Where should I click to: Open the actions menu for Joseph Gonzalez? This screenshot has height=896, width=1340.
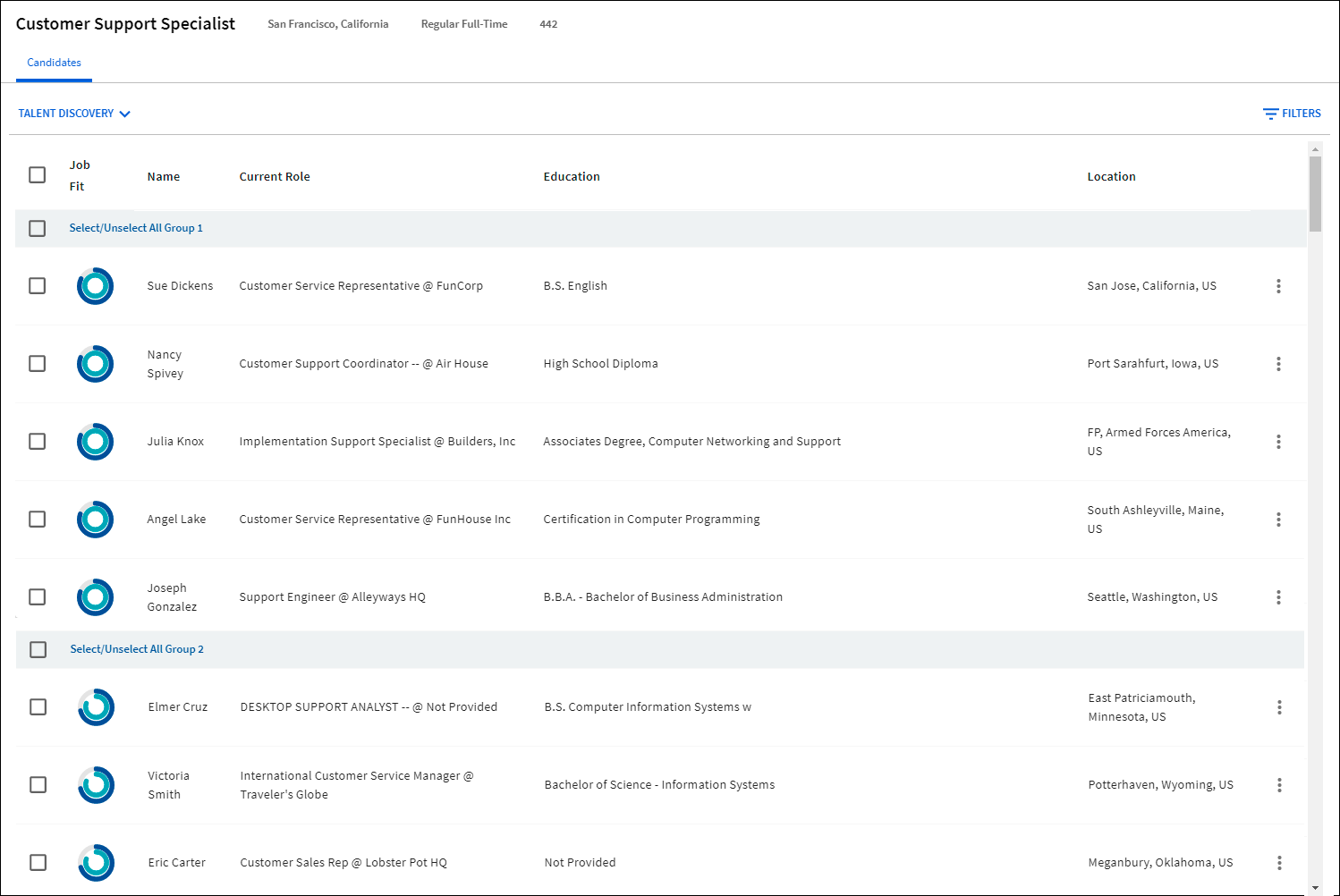coord(1278,597)
